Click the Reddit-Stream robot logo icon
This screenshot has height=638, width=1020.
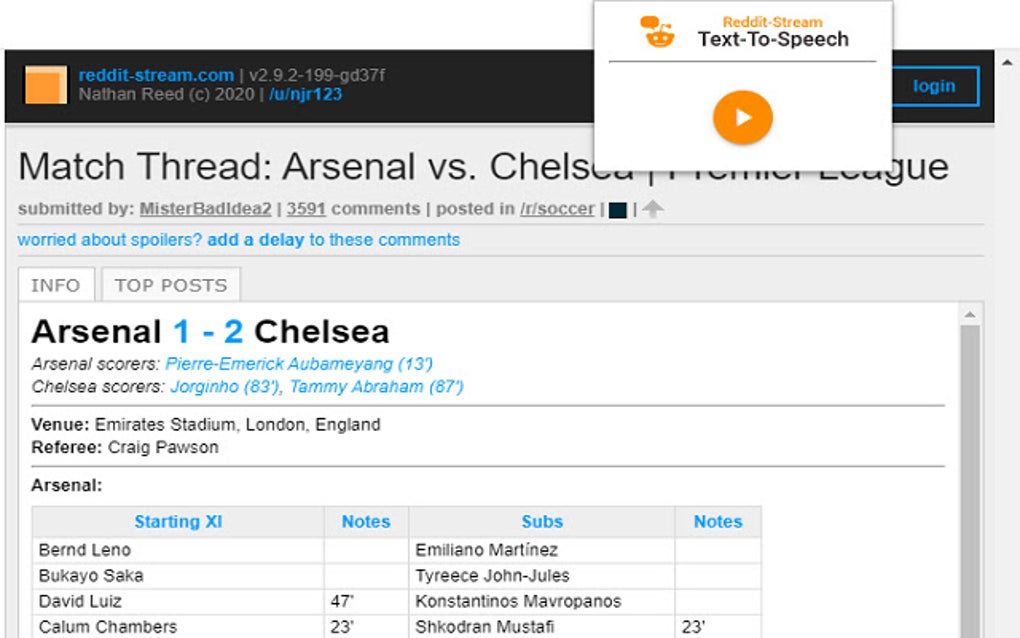[x=657, y=32]
